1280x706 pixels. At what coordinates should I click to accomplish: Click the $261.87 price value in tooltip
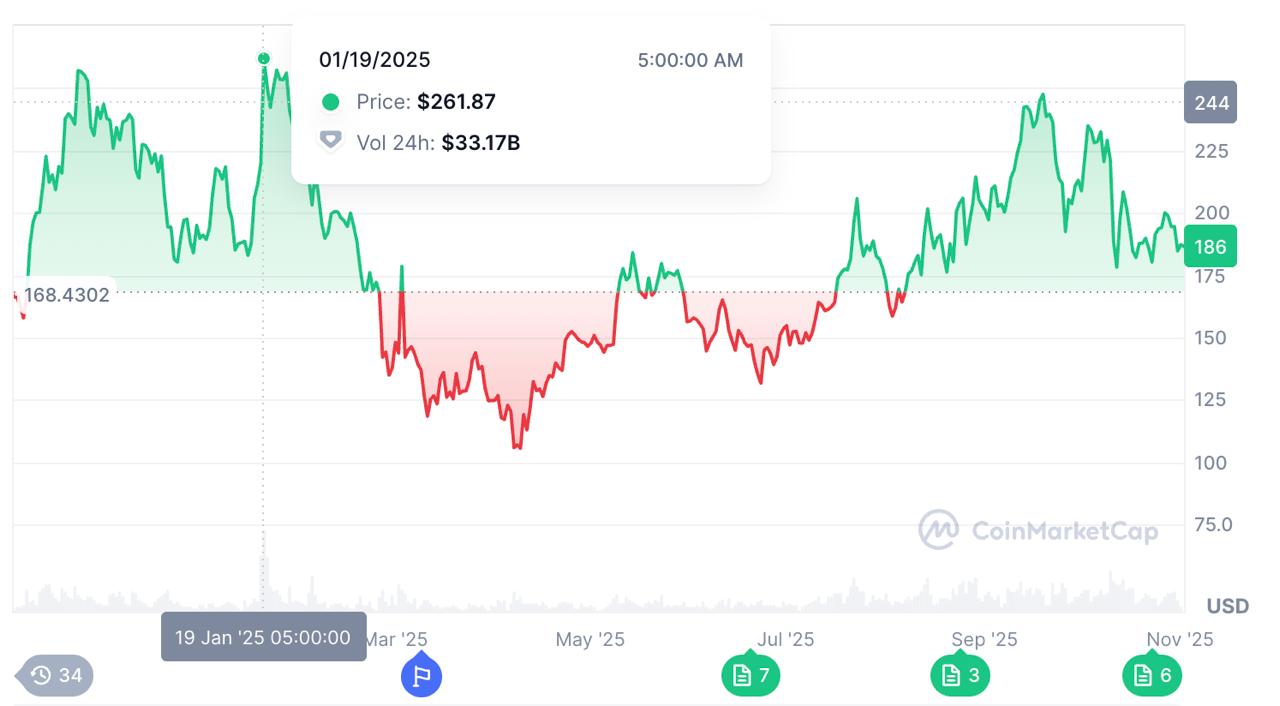tap(456, 102)
